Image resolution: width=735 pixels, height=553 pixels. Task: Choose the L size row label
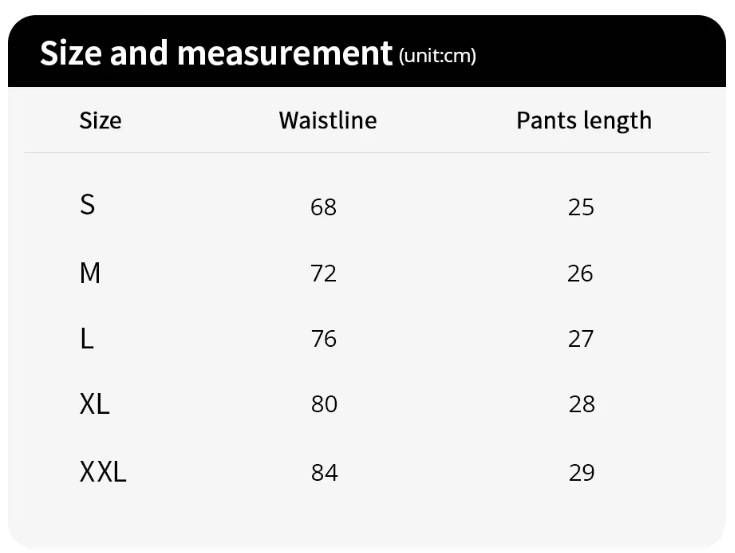point(87,339)
